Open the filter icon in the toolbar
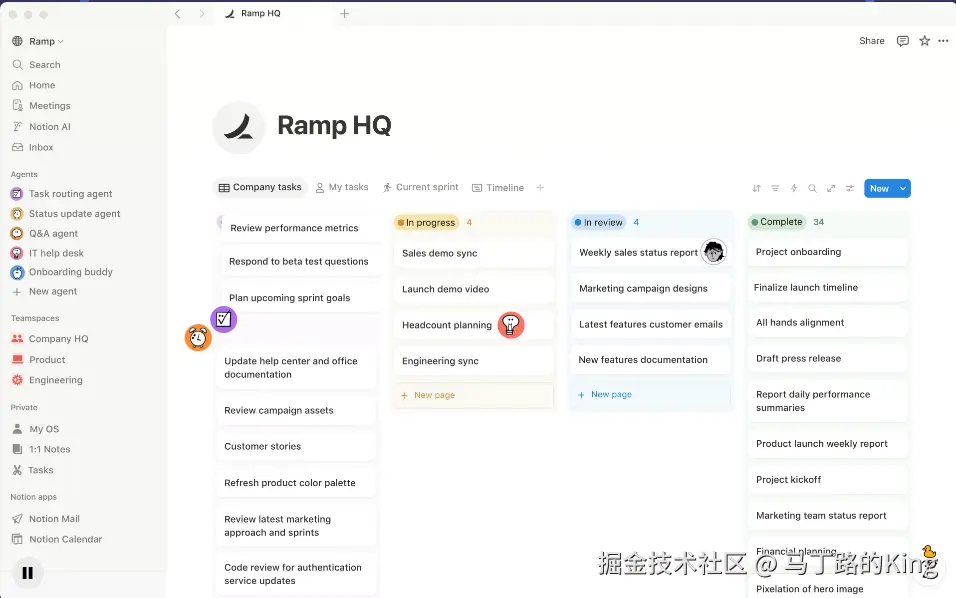The image size is (956, 598). [x=775, y=188]
